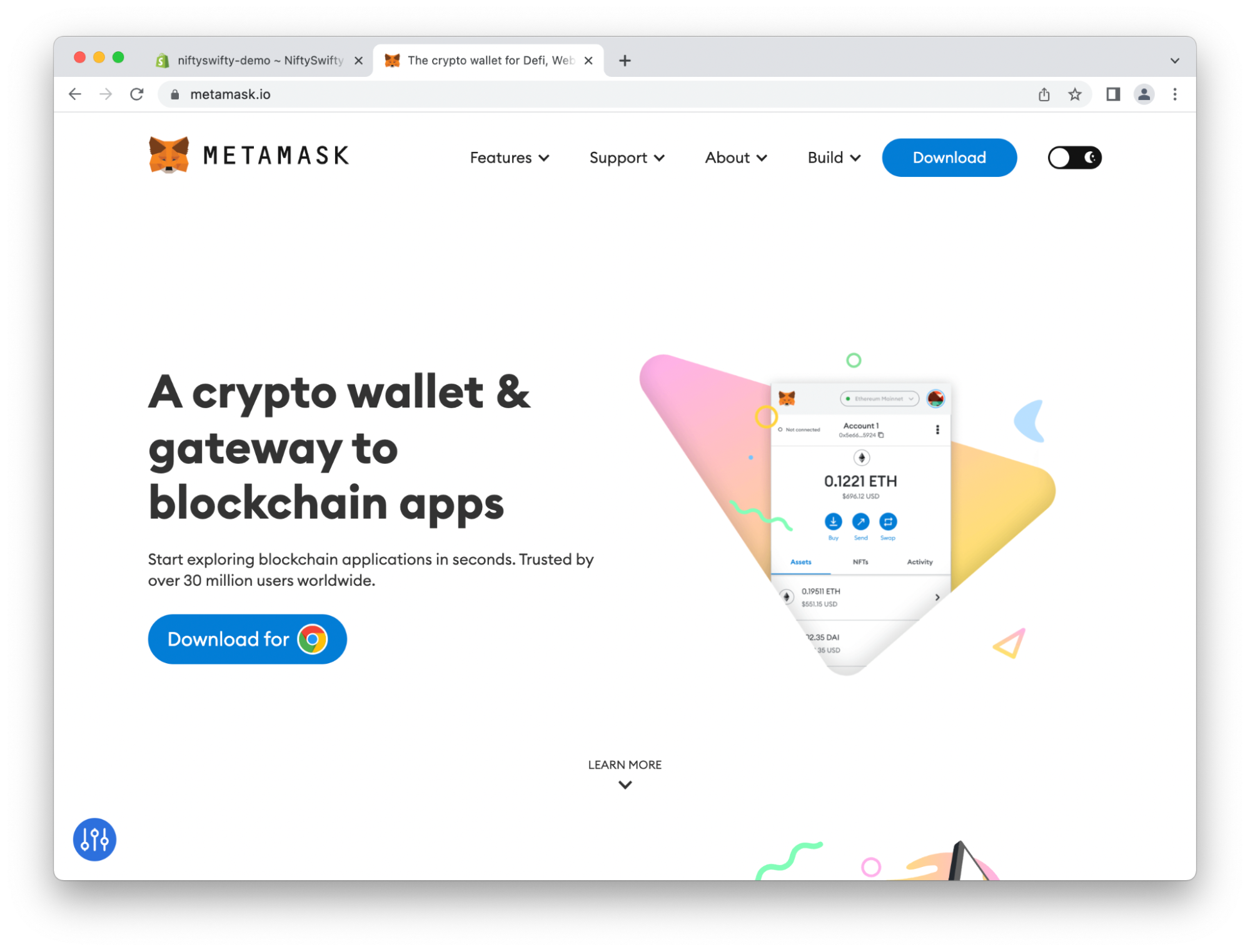
Task: Bookmark this page with the star icon
Action: (1074, 94)
